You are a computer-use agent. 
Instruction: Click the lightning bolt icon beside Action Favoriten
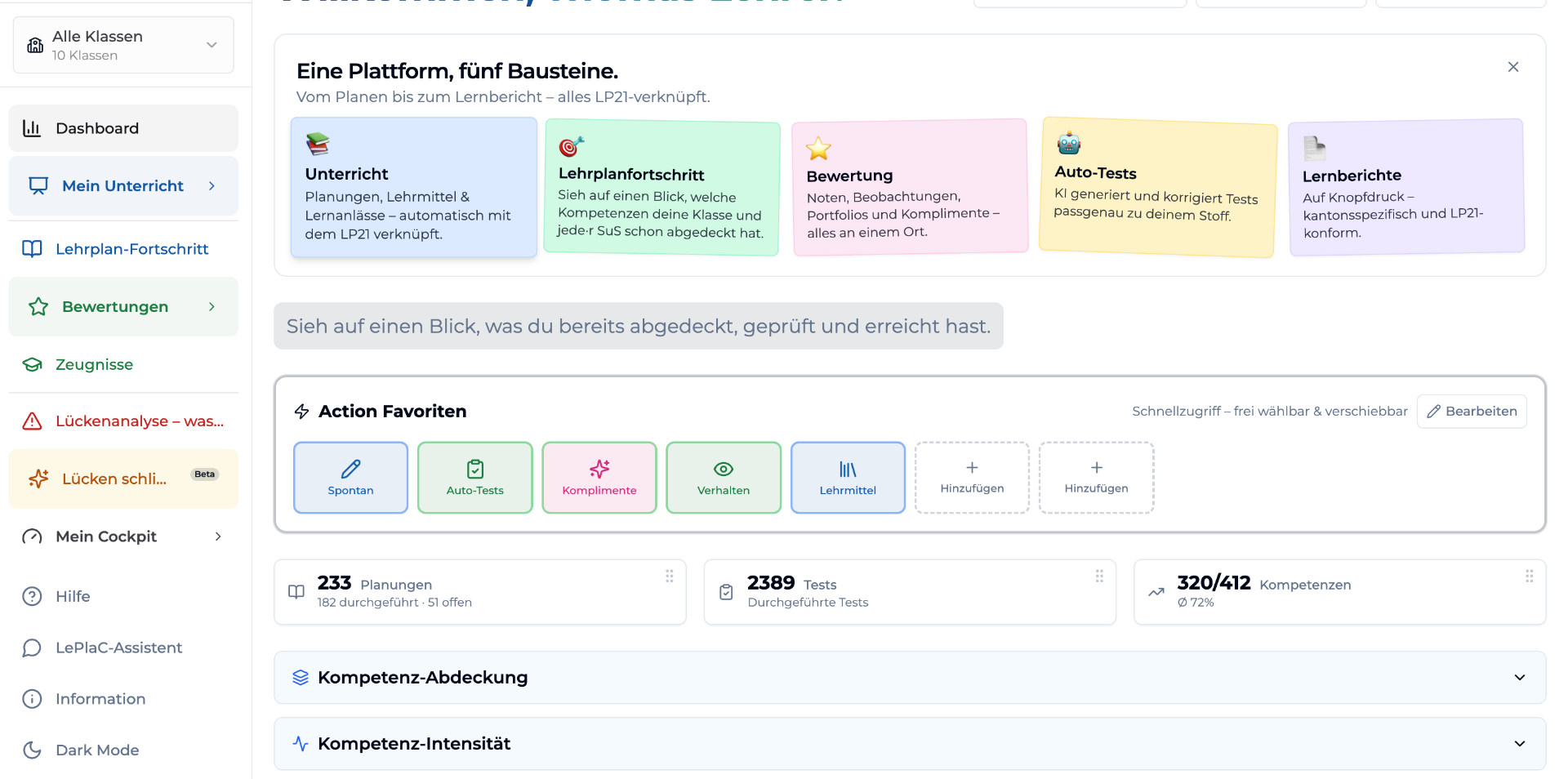click(x=301, y=412)
